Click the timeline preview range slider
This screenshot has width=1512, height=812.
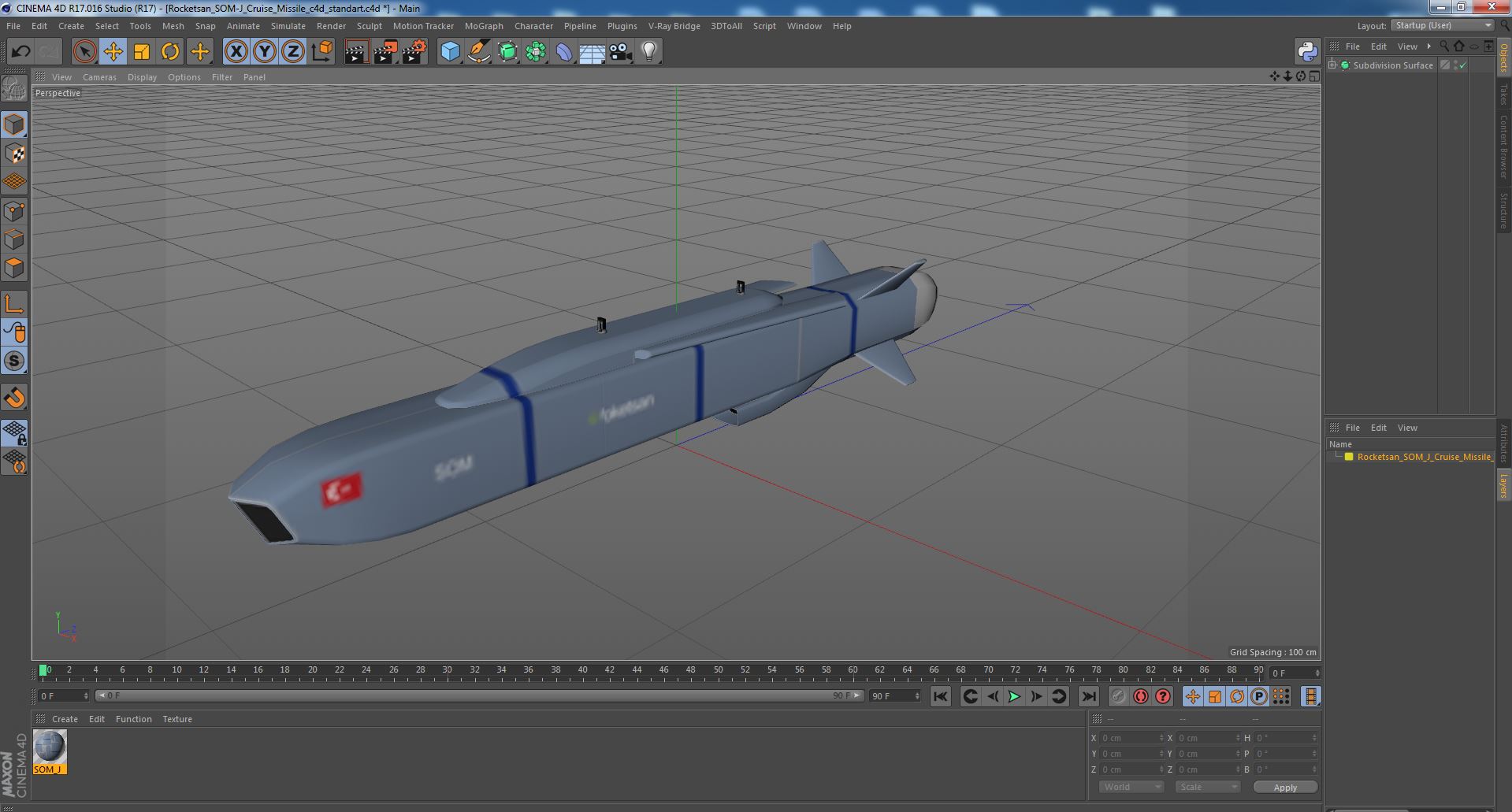pos(479,696)
